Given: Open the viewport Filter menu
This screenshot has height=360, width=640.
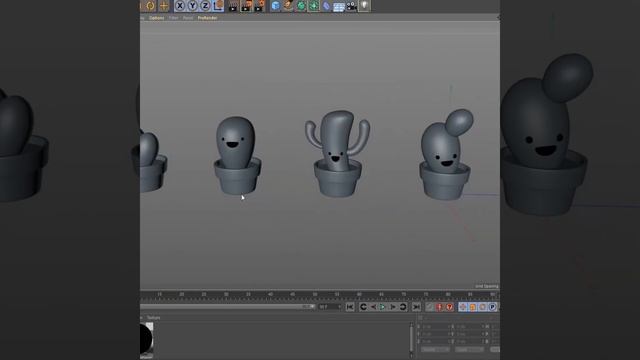Looking at the screenshot, I should click(x=173, y=18).
